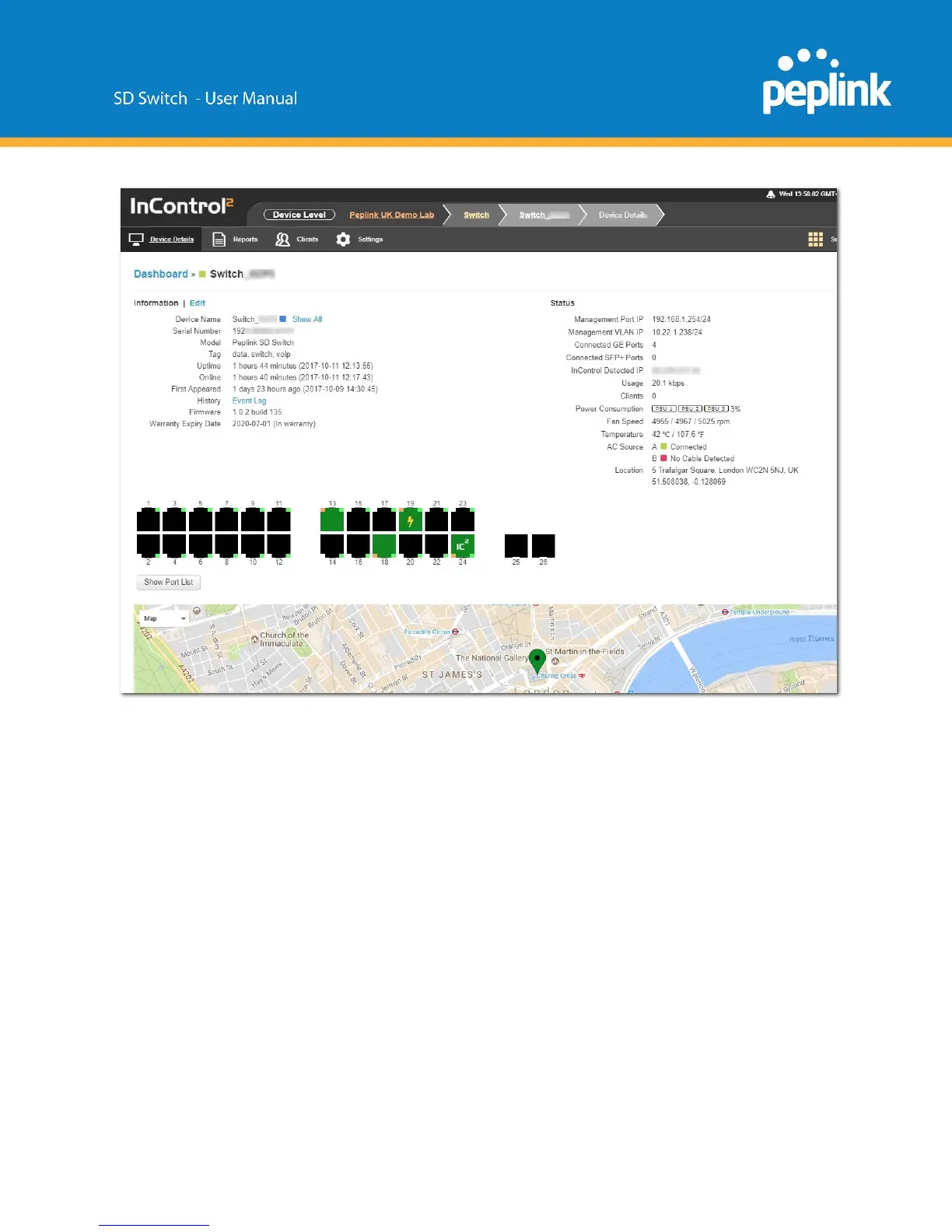Click usage value 20.1 kbps

tap(668, 383)
